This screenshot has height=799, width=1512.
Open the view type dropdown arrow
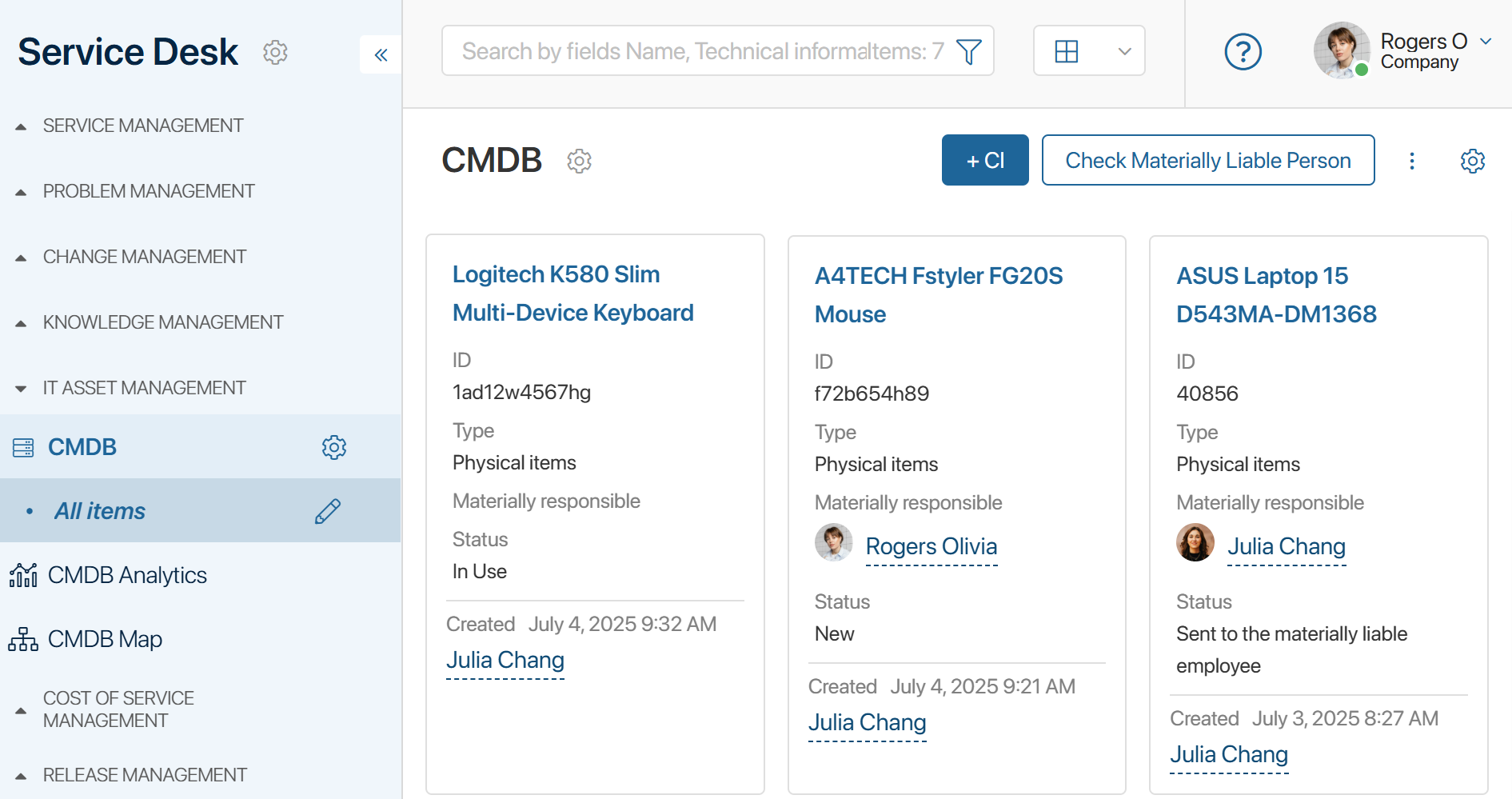1124,51
